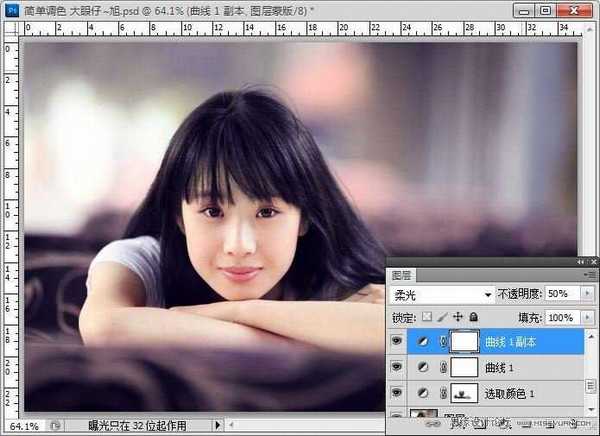Toggle visibility of 曲线 1 layer

click(x=397, y=368)
